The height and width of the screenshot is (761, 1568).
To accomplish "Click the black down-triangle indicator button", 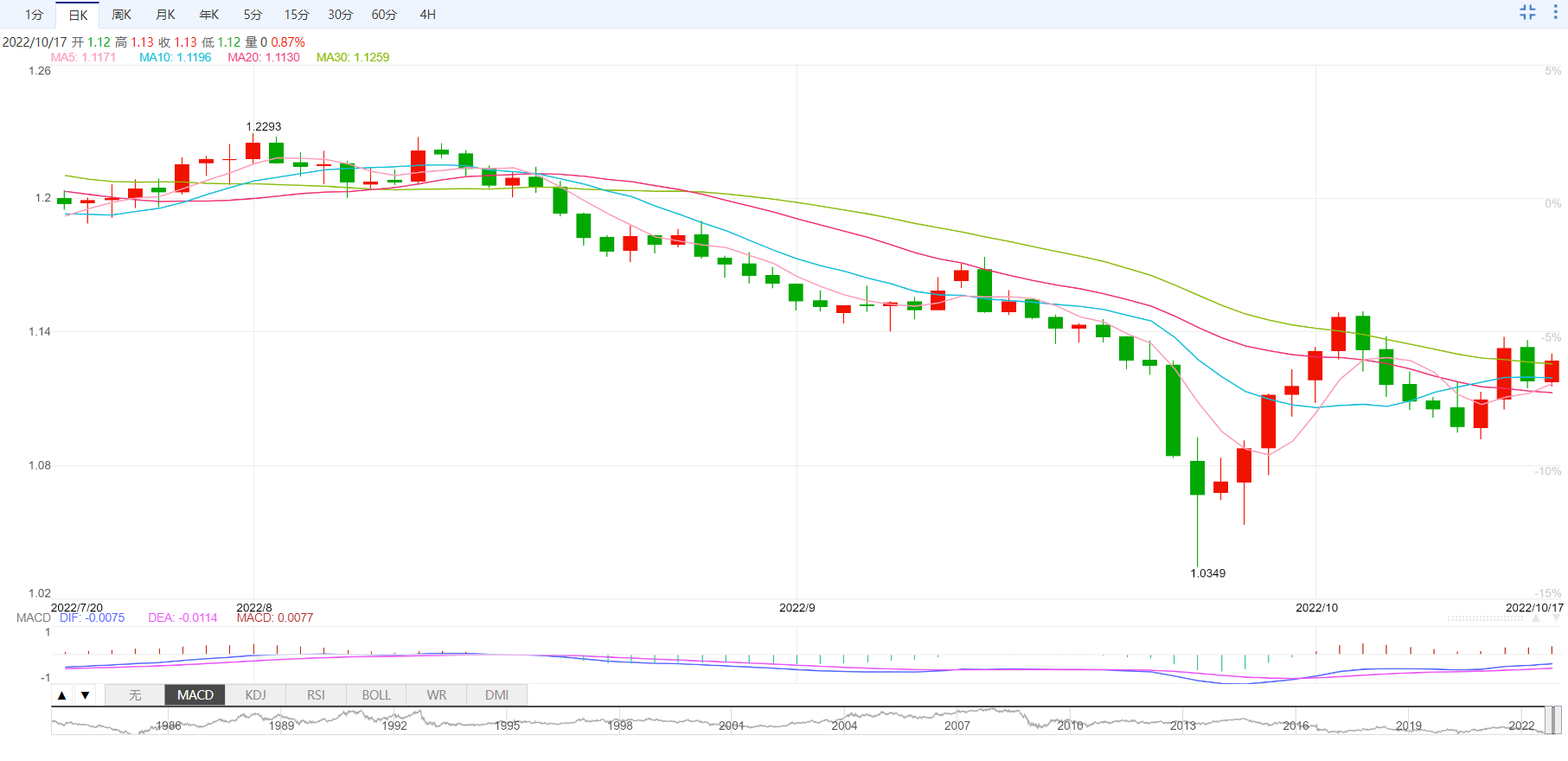I will click(x=85, y=695).
